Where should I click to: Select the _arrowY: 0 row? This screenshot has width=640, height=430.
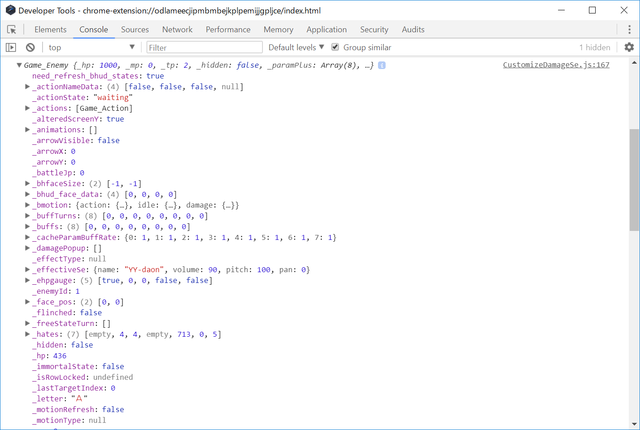pyautogui.click(x=54, y=162)
